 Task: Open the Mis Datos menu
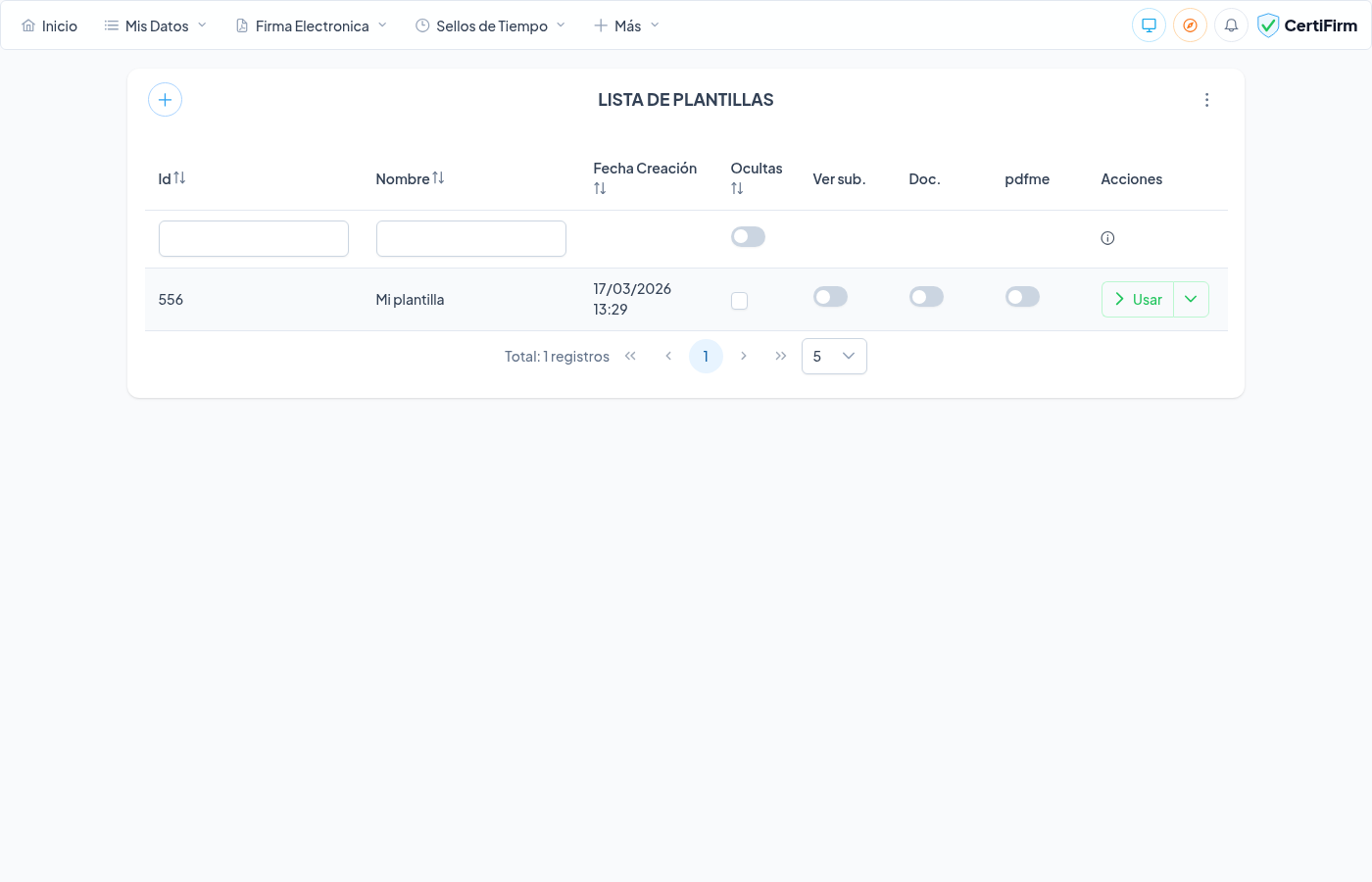click(x=156, y=26)
